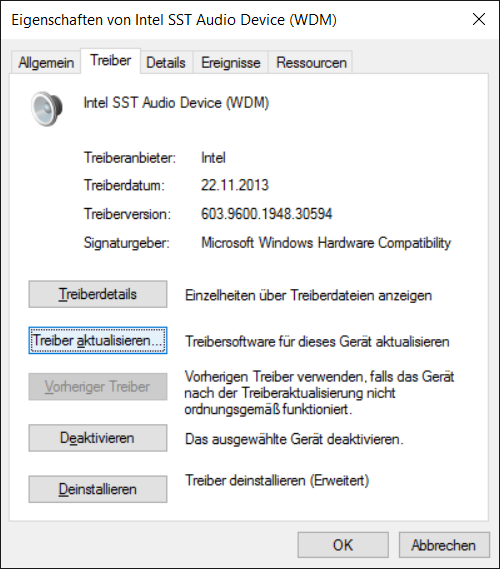Open the Details tab
The width and height of the screenshot is (500, 569).
point(166,63)
